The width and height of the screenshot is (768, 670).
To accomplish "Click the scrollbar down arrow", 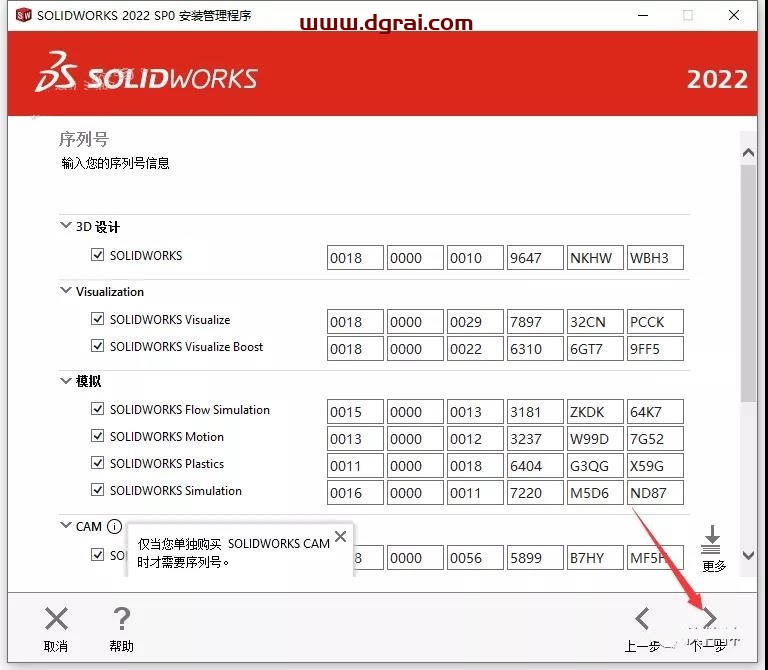I will (748, 555).
